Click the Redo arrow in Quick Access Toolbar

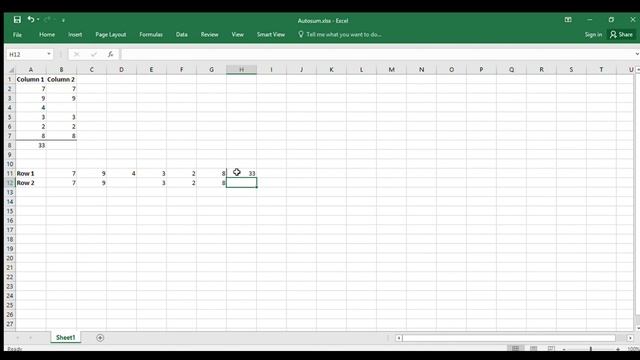[47, 20]
